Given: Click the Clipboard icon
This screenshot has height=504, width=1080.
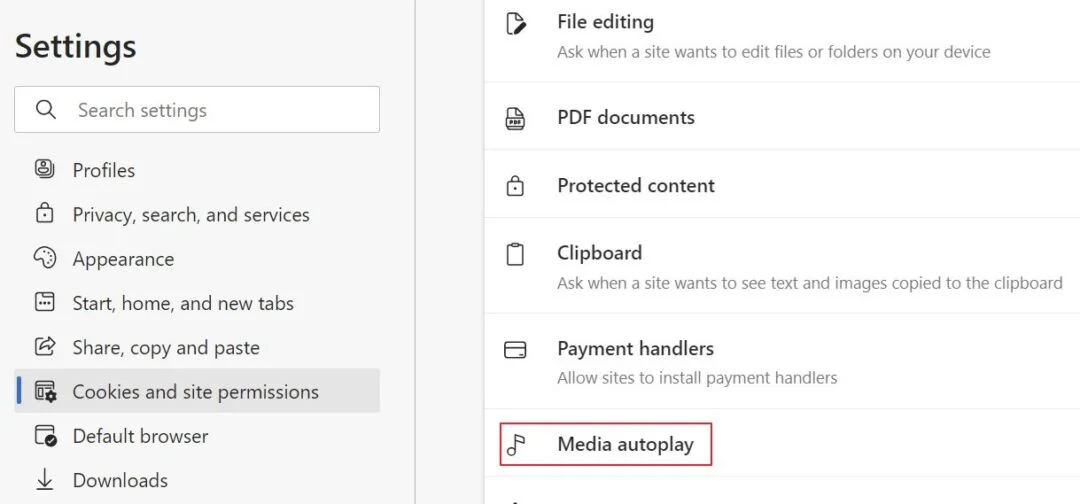Looking at the screenshot, I should tap(515, 254).
